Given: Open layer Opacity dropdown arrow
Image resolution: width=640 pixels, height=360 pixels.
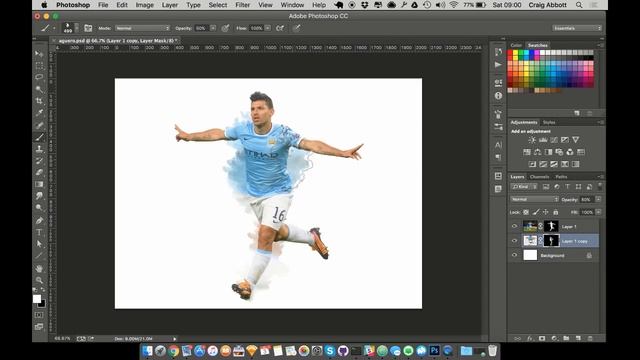Looking at the screenshot, I should coord(598,199).
